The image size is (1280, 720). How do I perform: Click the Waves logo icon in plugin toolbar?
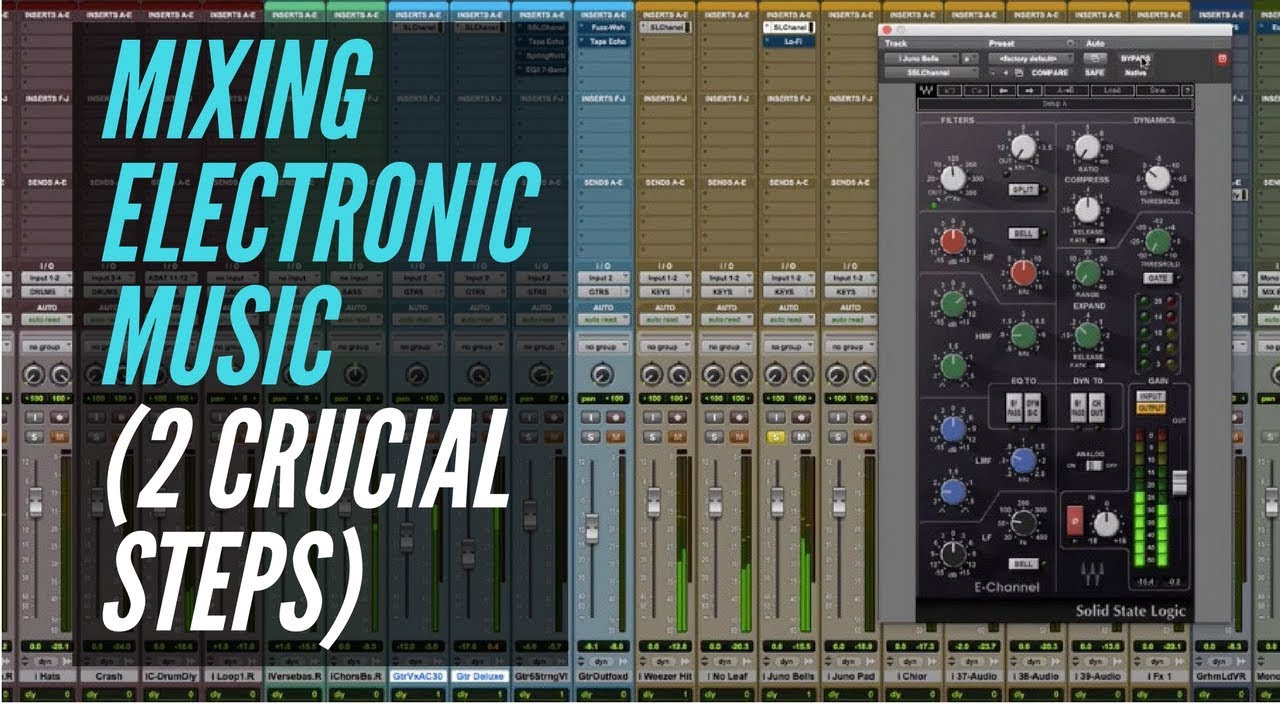(925, 90)
